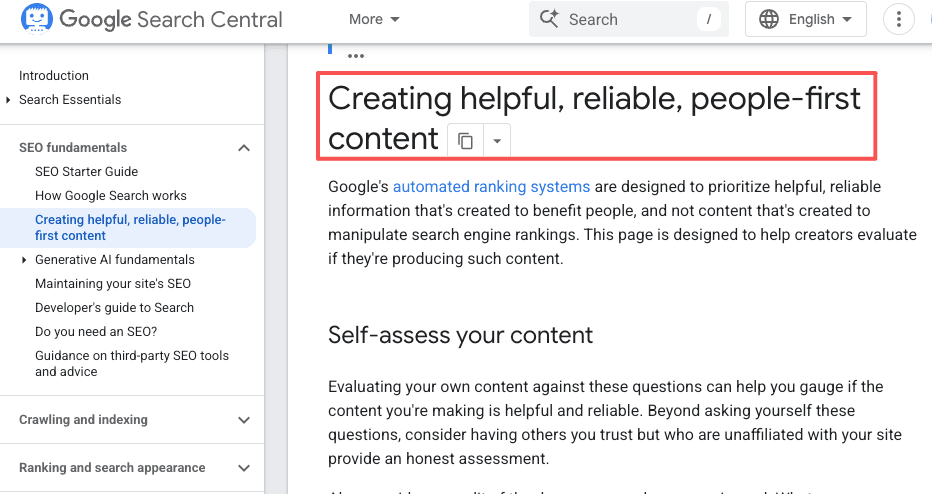The image size is (932, 494).
Task: Click the Self-assess your content heading
Action: point(461,335)
